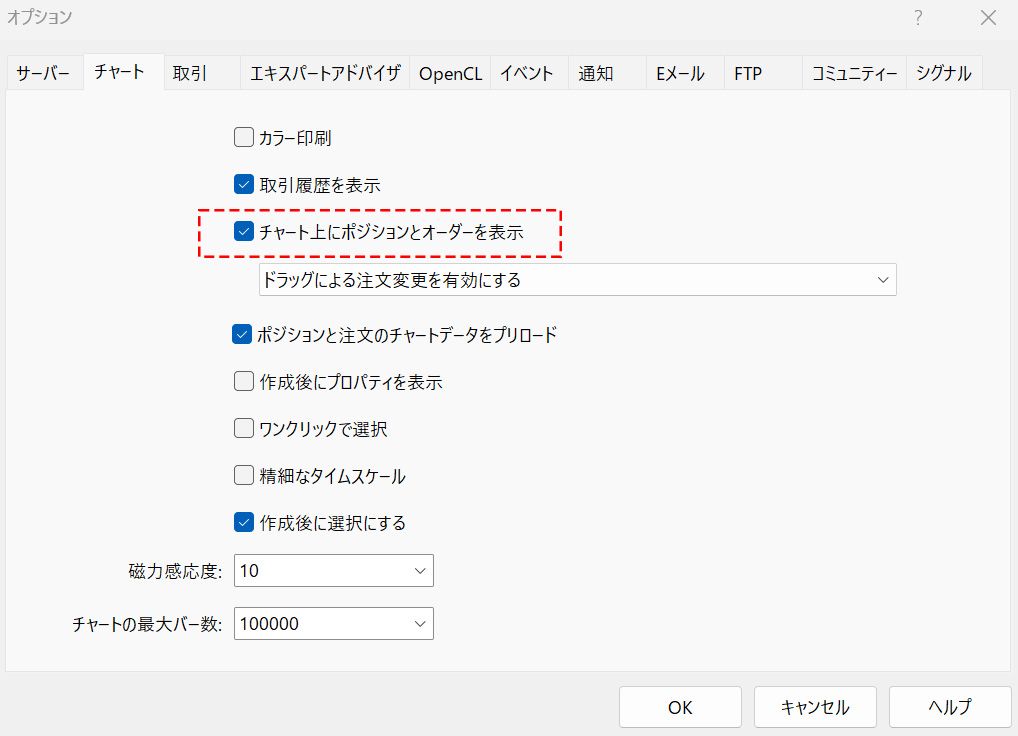Click the キャンセル button

click(x=815, y=707)
